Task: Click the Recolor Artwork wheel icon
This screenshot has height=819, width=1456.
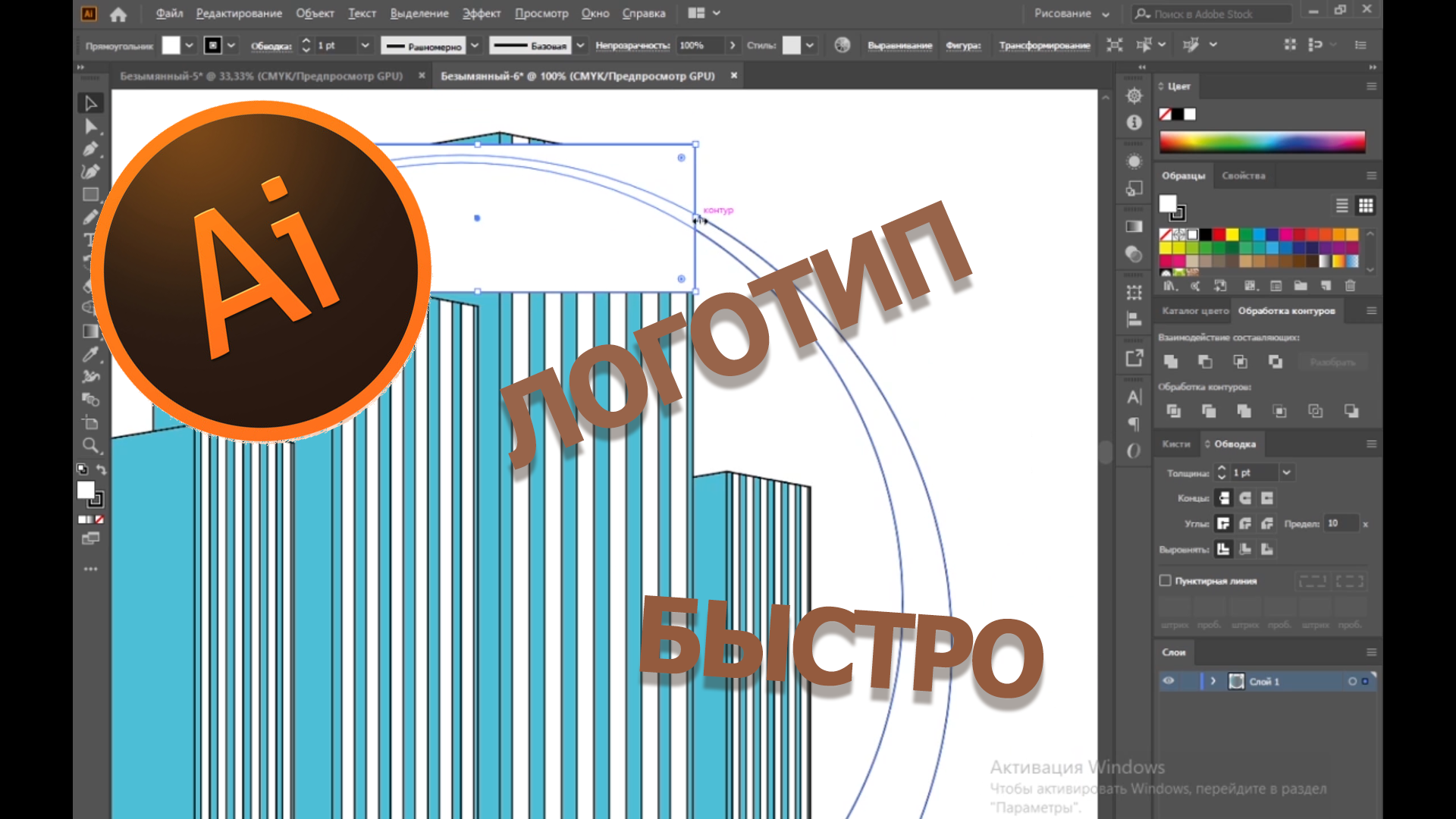Action: pos(842,45)
